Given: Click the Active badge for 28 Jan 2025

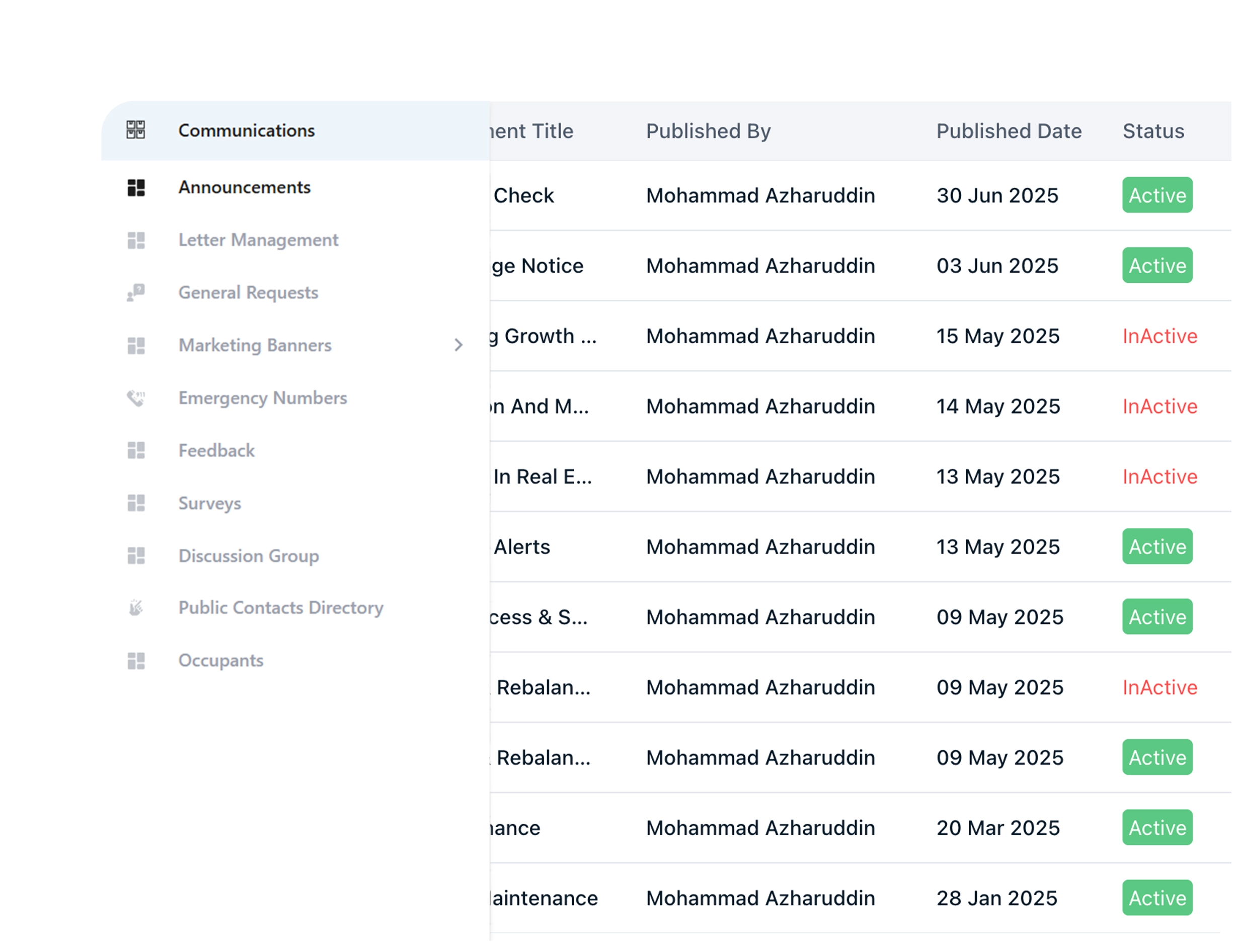Looking at the screenshot, I should pyautogui.click(x=1156, y=898).
